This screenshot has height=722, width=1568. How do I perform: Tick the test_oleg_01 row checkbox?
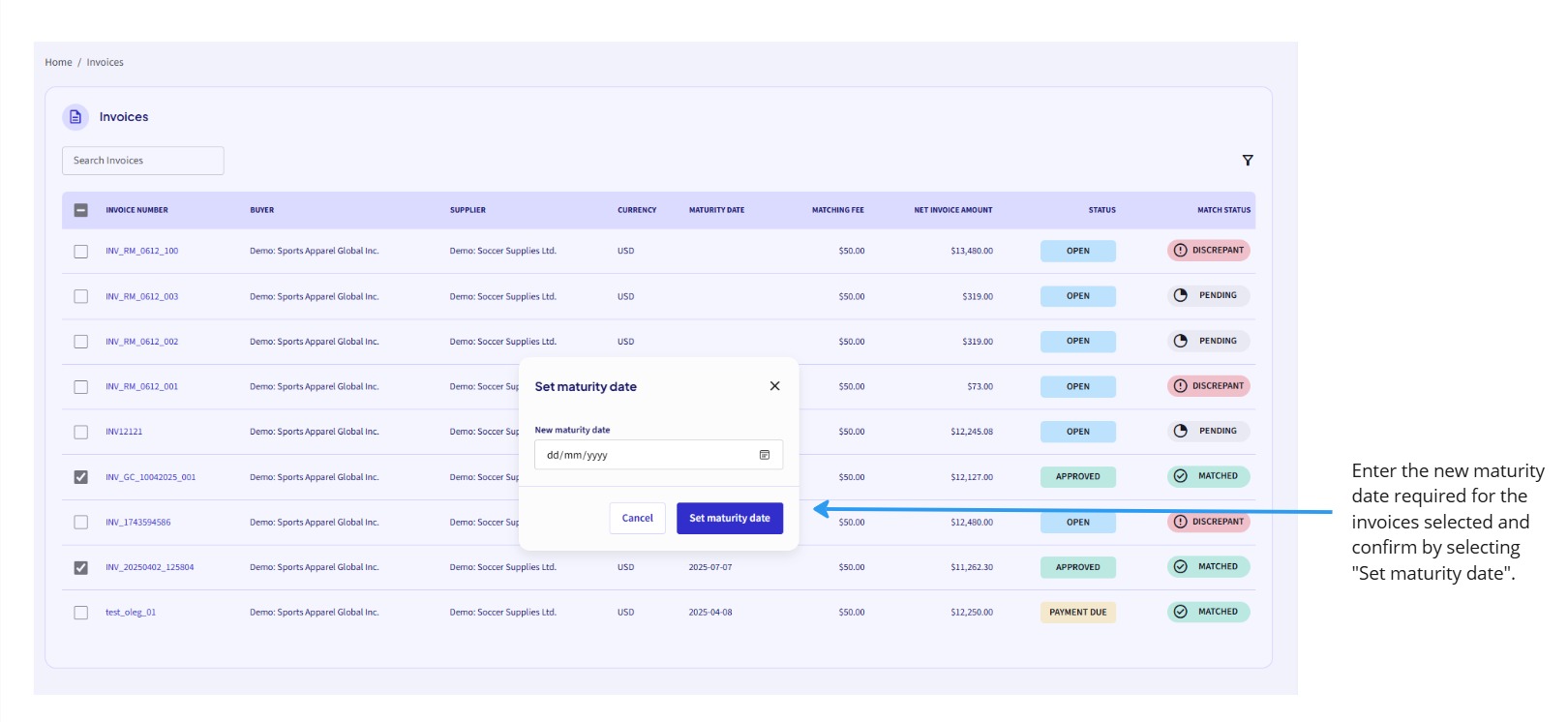coord(81,613)
